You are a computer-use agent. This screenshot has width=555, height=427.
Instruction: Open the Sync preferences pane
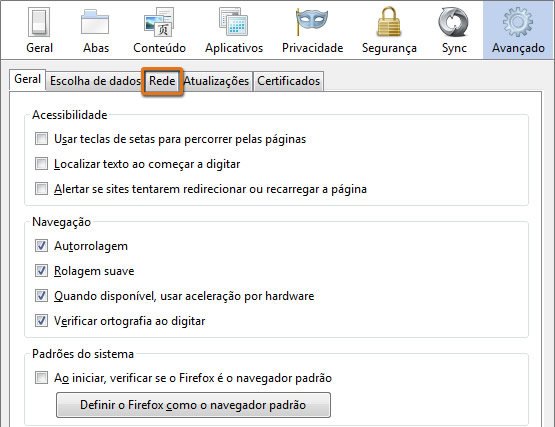coord(454,30)
